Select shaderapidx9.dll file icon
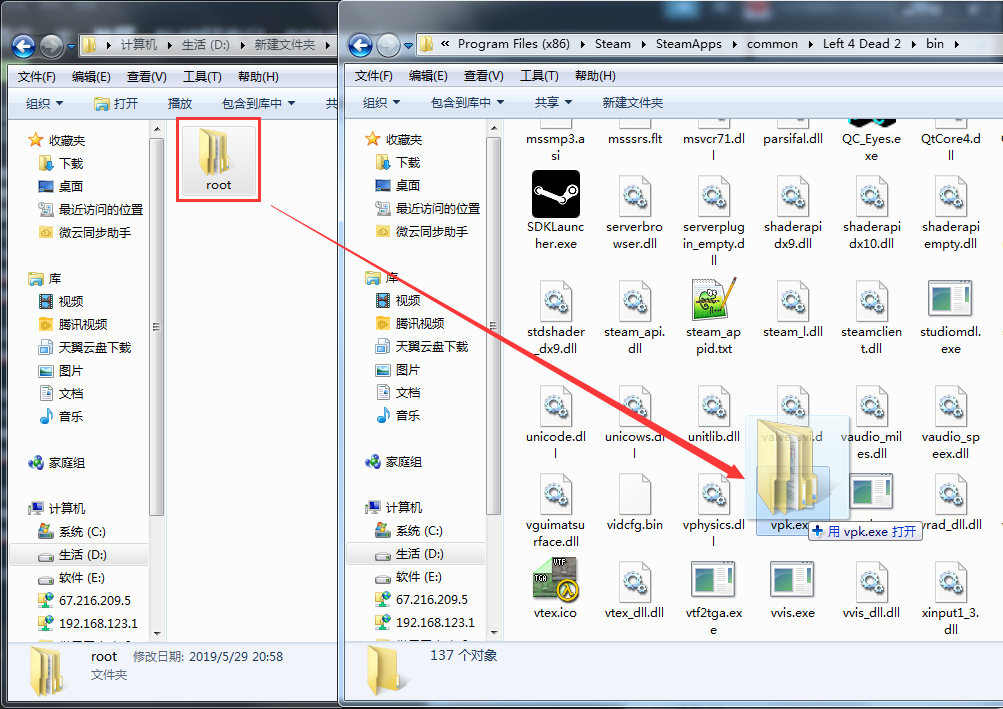Screen dimensions: 1003x709 [x=793, y=195]
